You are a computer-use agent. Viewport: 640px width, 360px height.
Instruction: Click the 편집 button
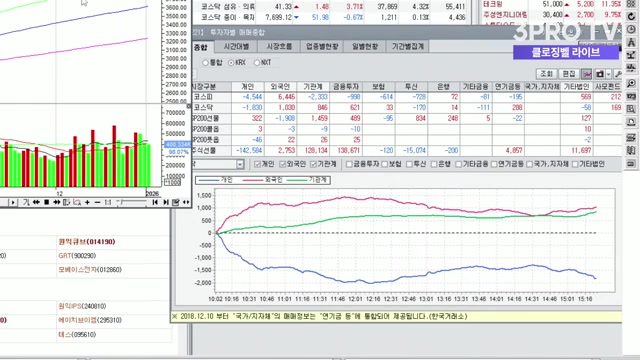[x=569, y=74]
